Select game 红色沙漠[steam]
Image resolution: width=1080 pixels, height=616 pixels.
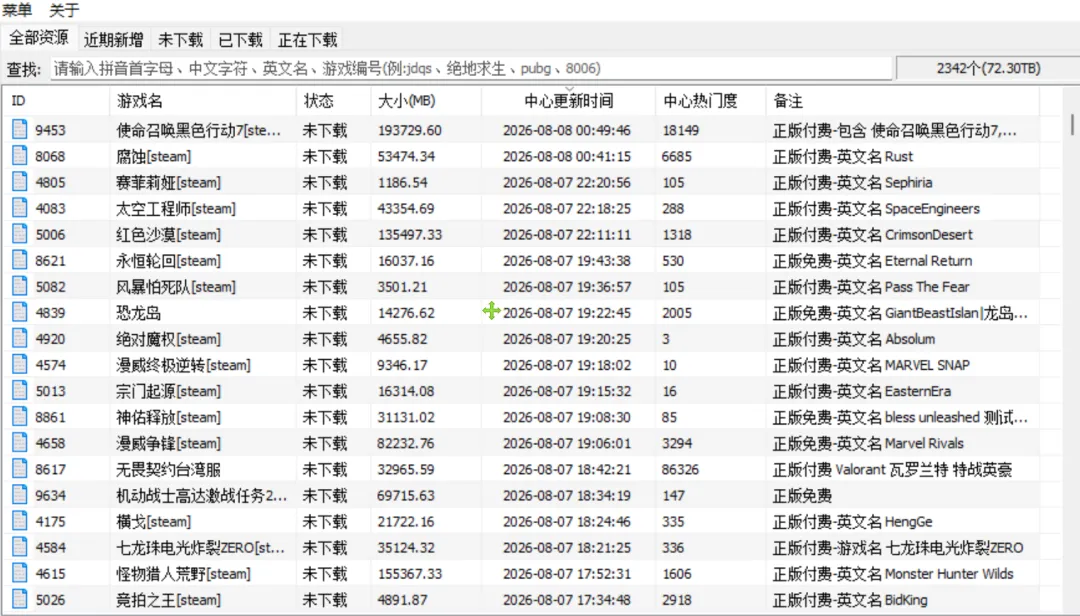[169, 235]
